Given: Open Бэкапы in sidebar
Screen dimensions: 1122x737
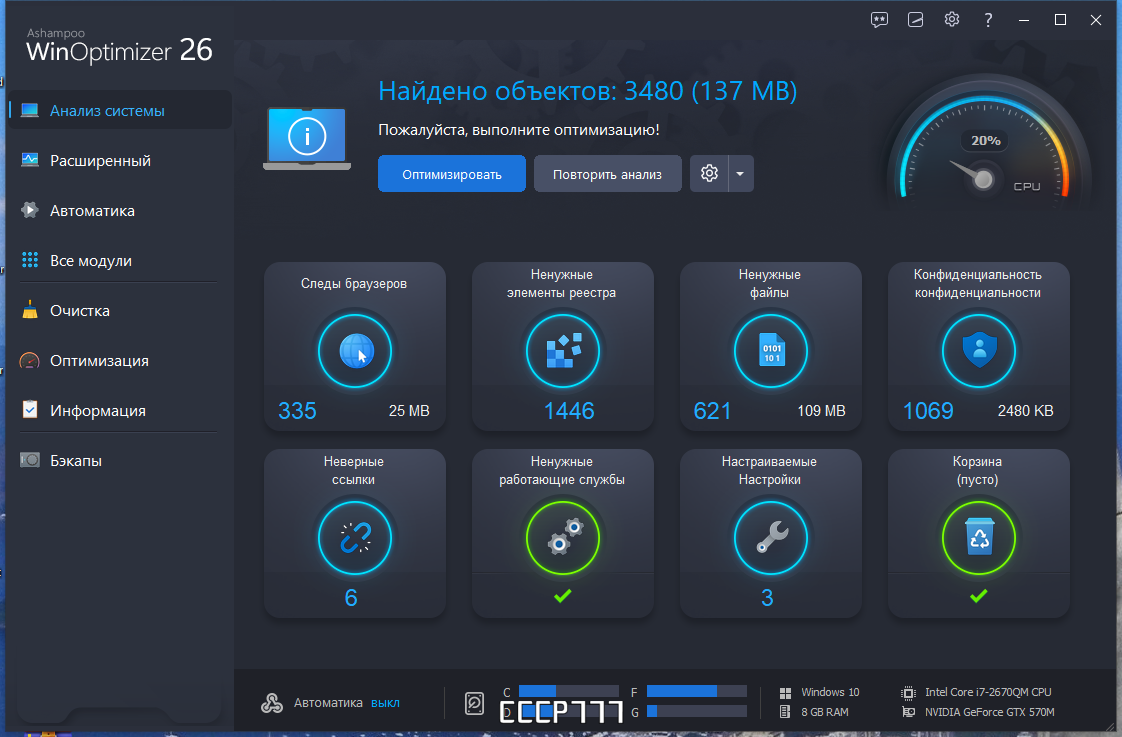Looking at the screenshot, I should [x=120, y=461].
